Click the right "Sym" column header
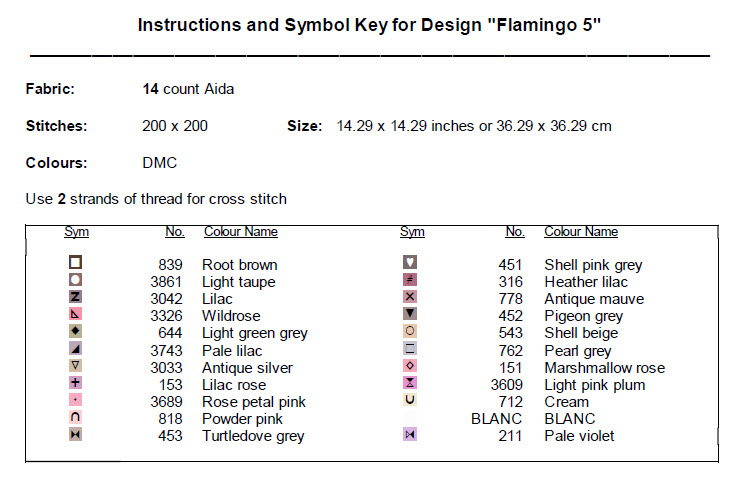The height and width of the screenshot is (477, 739). pyautogui.click(x=412, y=232)
